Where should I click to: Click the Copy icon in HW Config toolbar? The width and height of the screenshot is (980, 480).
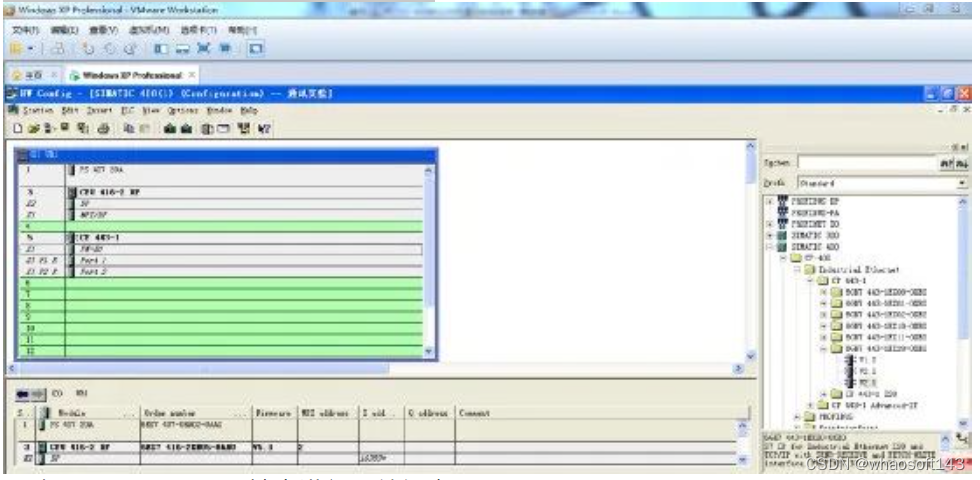click(128, 129)
